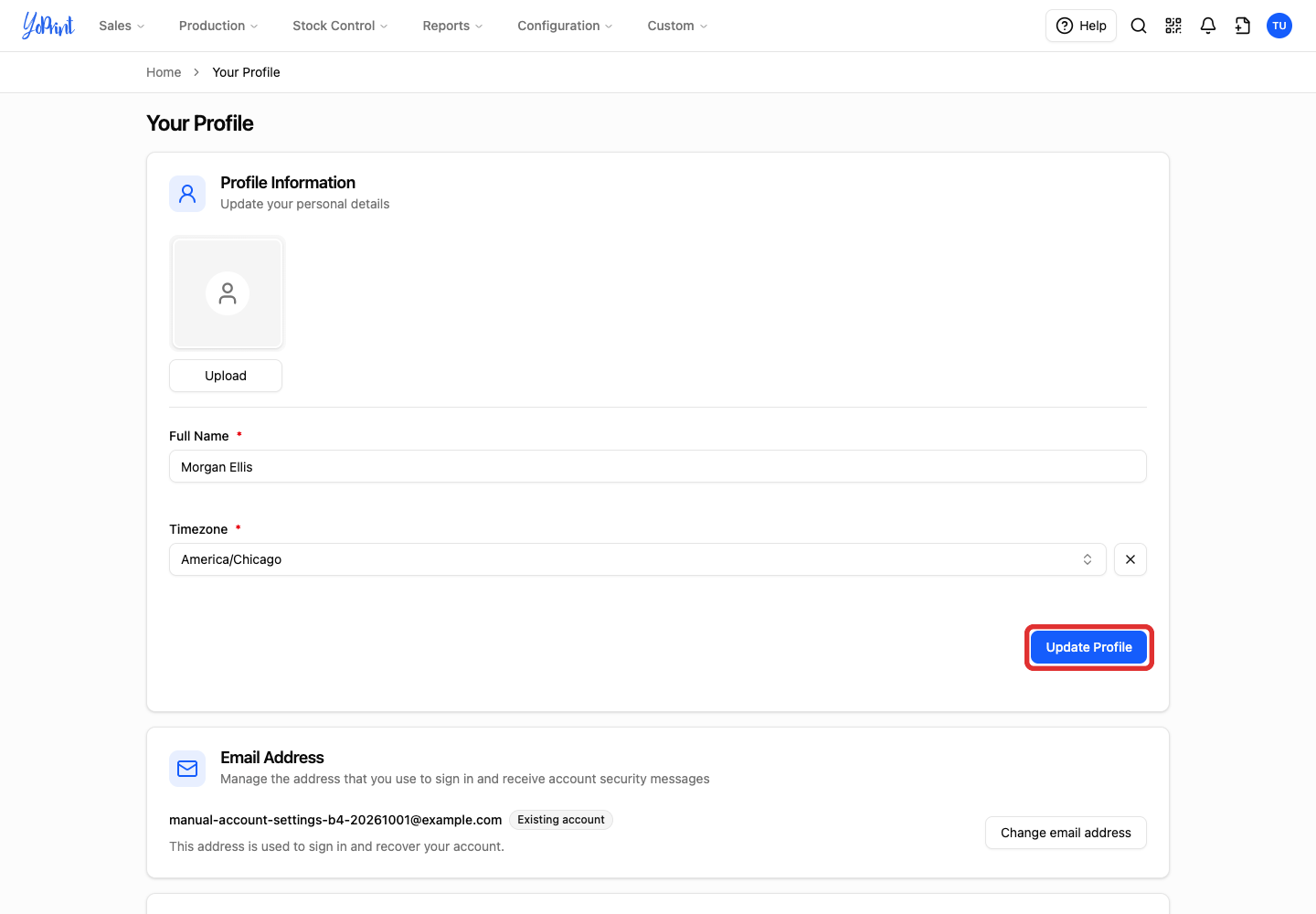Open the America/Chicago timezone dropdown
This screenshot has width=1316, height=914.
click(638, 559)
